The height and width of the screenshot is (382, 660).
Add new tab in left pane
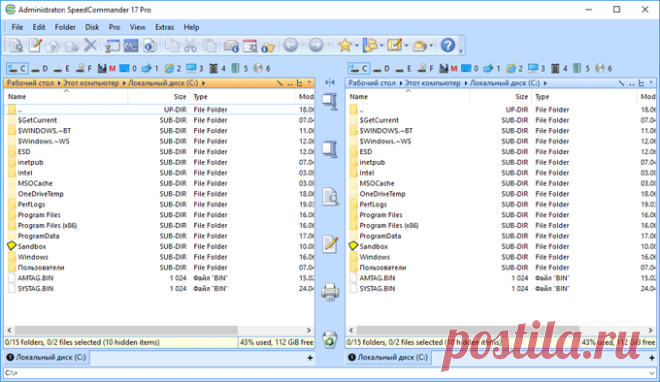click(x=310, y=358)
